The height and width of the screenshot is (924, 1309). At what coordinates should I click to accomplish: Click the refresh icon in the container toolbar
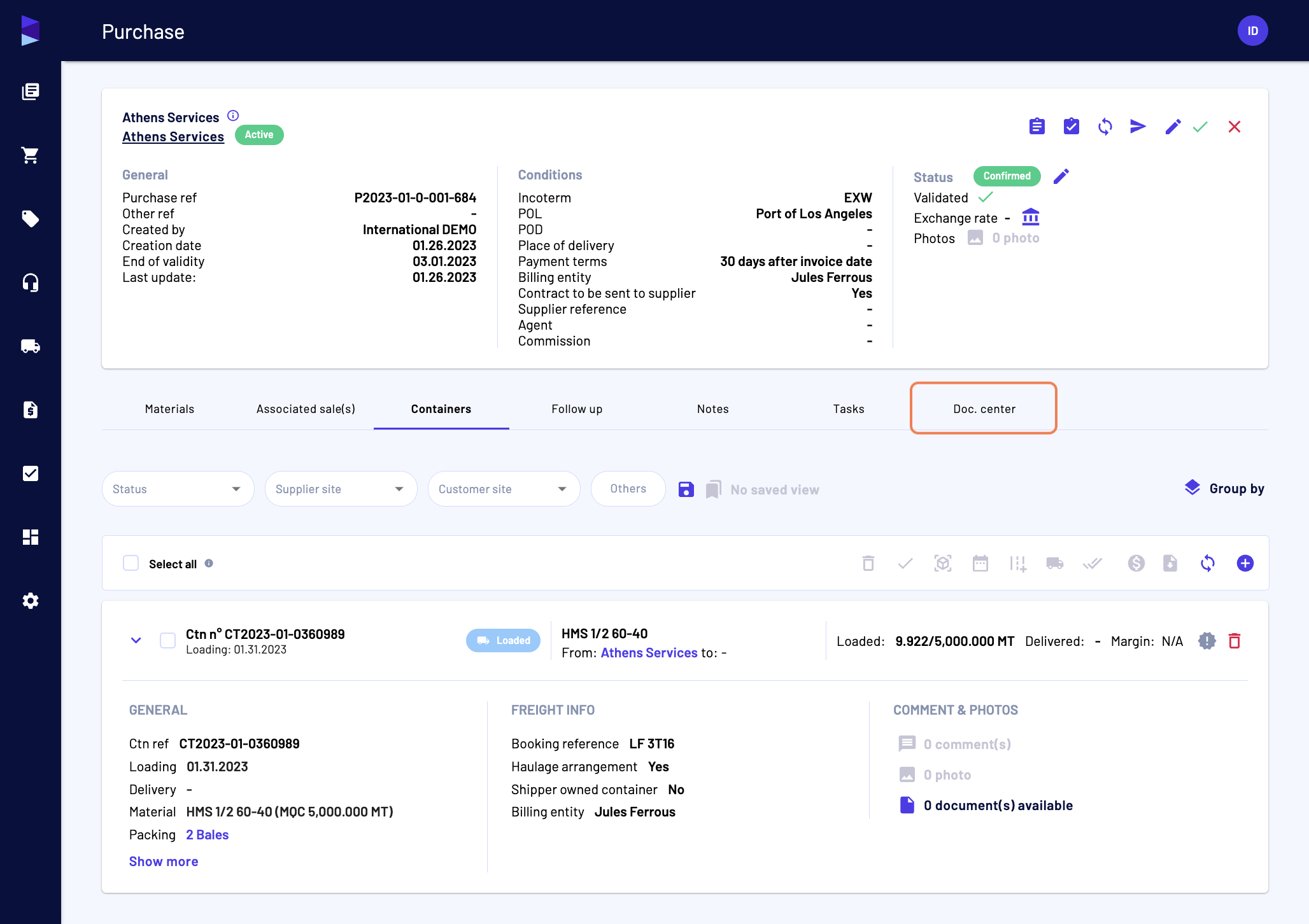[x=1207, y=563]
